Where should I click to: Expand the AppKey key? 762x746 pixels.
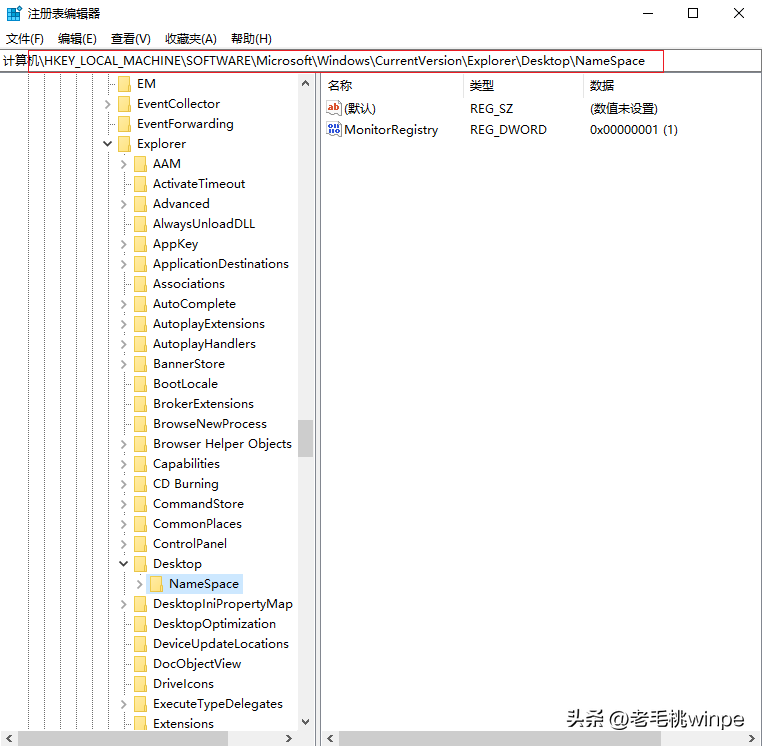pyautogui.click(x=124, y=244)
